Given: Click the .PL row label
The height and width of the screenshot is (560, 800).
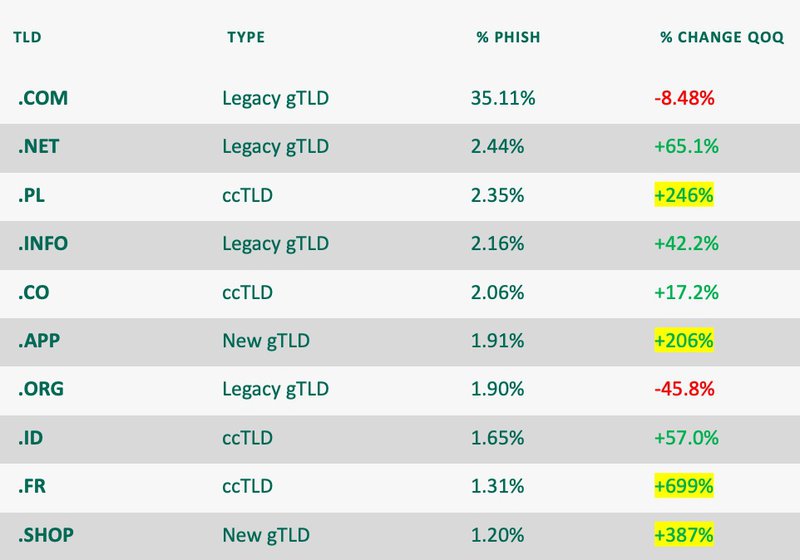Looking at the screenshot, I should (x=32, y=196).
